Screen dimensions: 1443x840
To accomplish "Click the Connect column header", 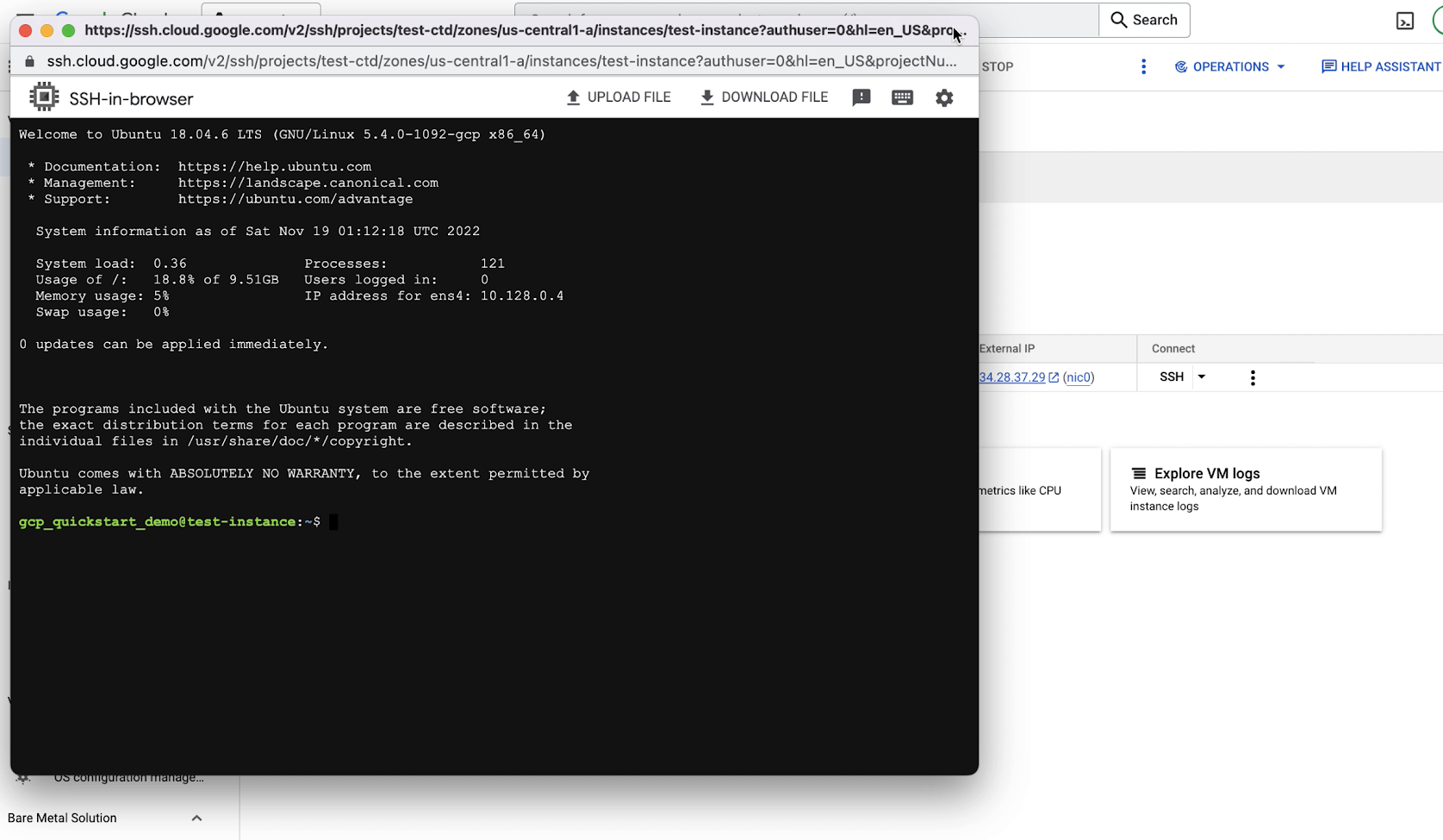I will point(1173,349).
